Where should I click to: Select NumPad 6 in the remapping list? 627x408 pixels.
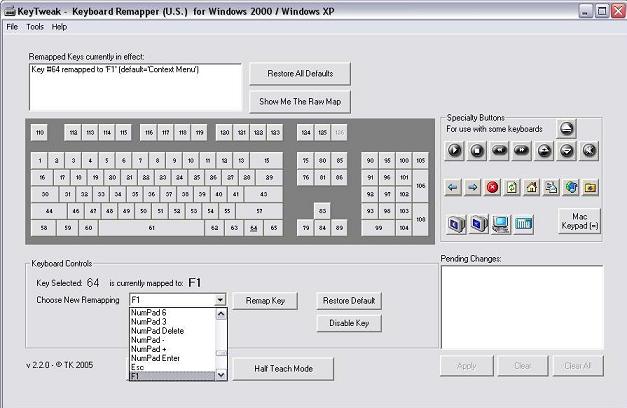point(172,313)
